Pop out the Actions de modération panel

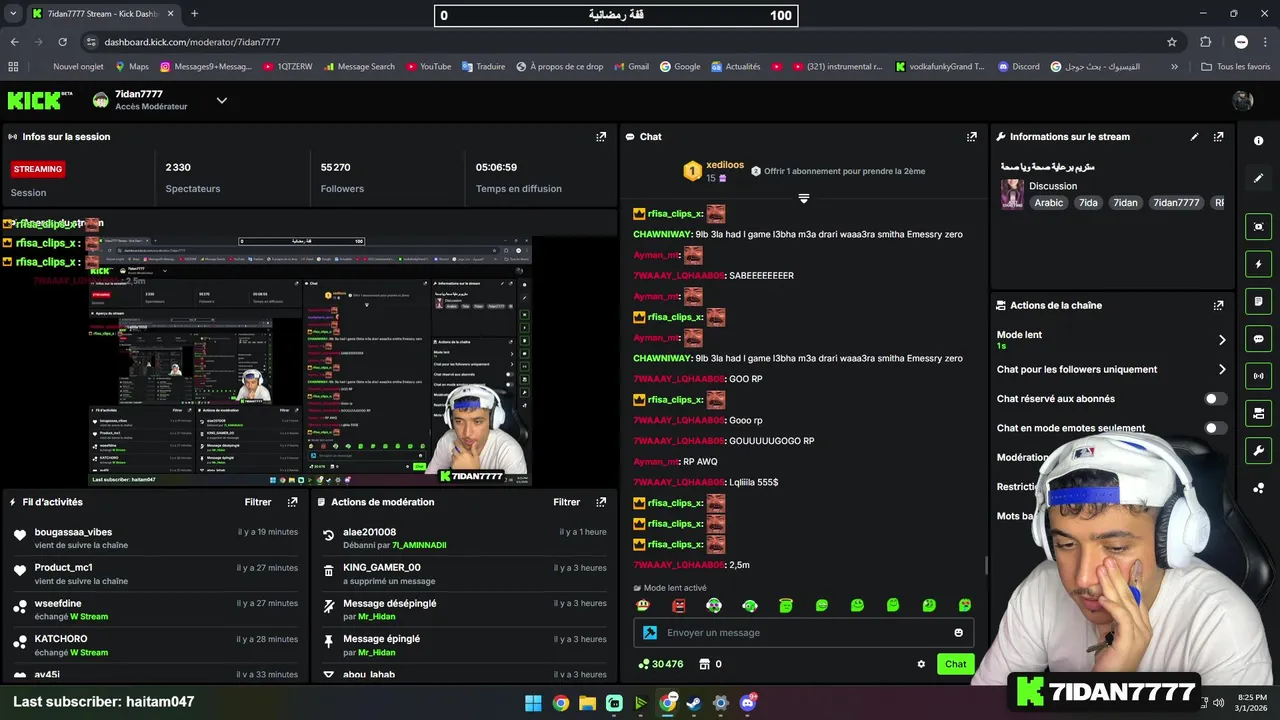click(x=601, y=502)
